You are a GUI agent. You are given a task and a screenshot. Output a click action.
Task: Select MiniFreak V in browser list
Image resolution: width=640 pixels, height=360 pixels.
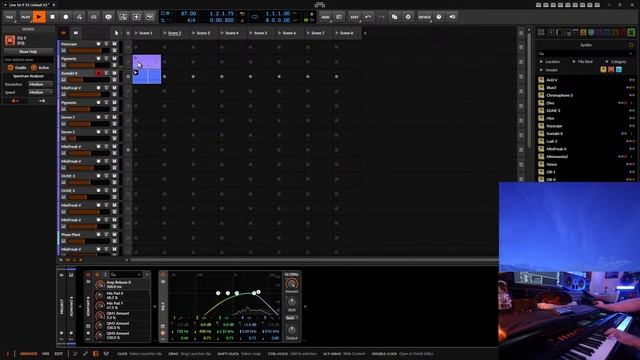586,149
